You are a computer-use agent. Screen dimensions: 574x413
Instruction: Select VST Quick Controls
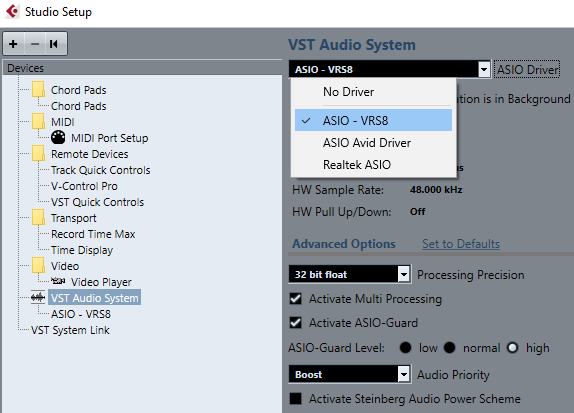pos(97,202)
